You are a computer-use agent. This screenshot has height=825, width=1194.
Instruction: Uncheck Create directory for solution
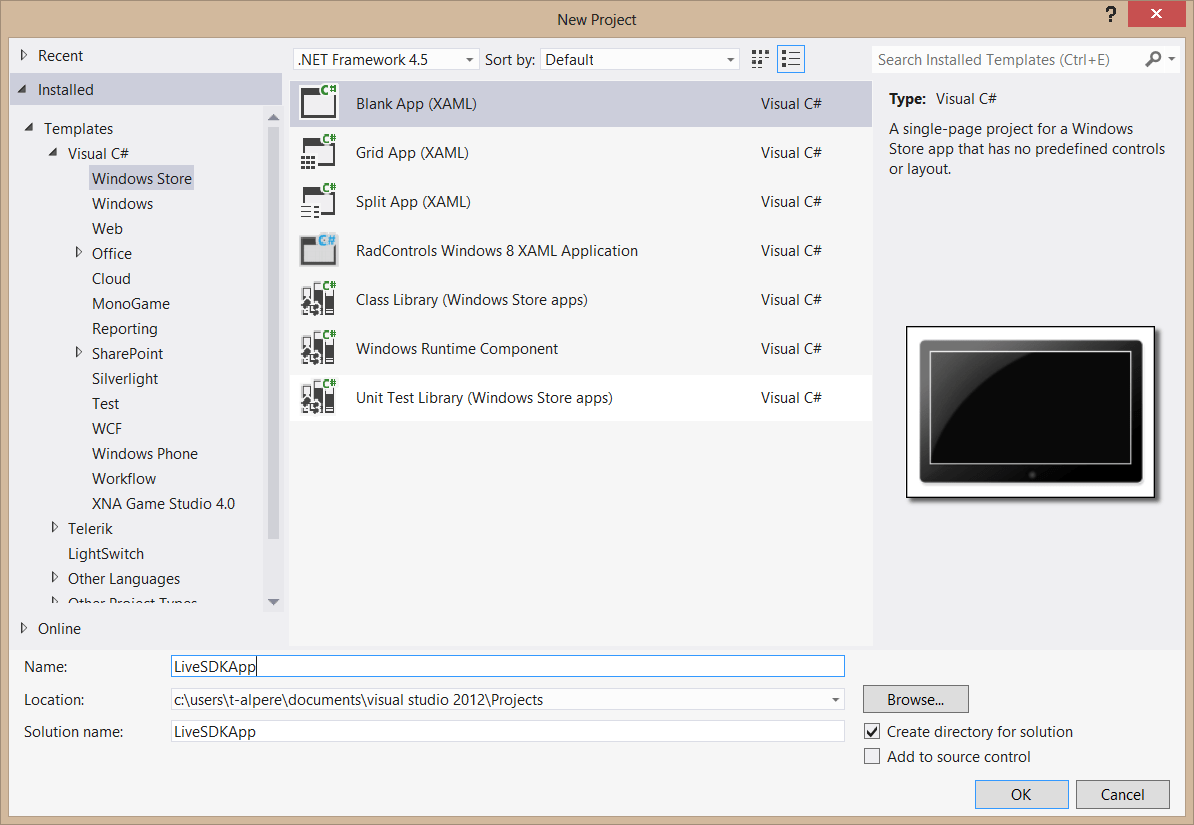[872, 732]
